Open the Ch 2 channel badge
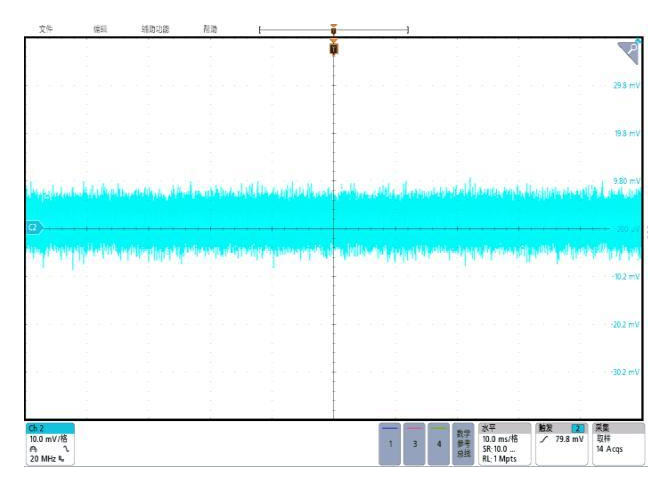Viewport: 672px width, 491px height. click(x=50, y=444)
